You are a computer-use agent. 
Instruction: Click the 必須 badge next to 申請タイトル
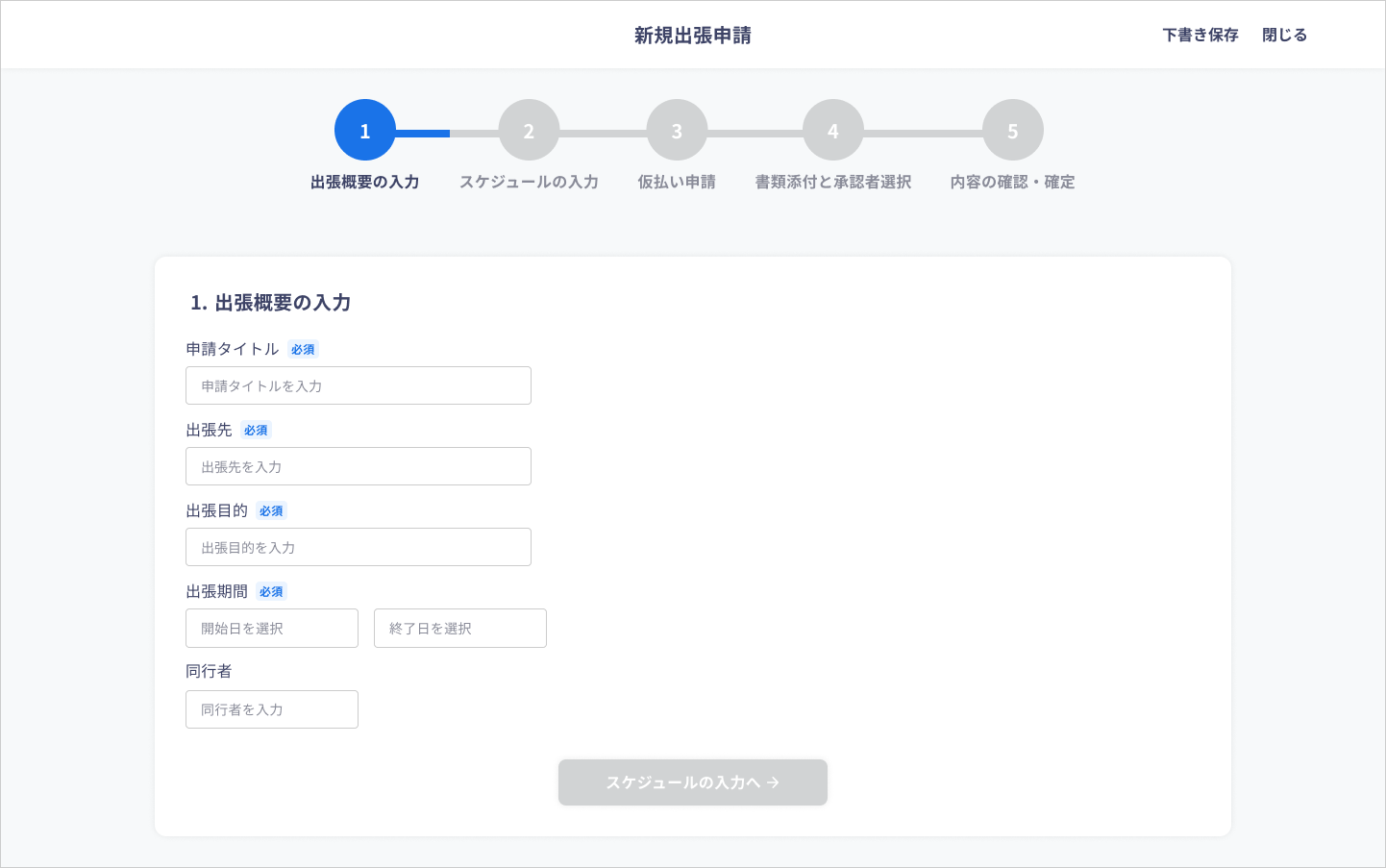(303, 349)
